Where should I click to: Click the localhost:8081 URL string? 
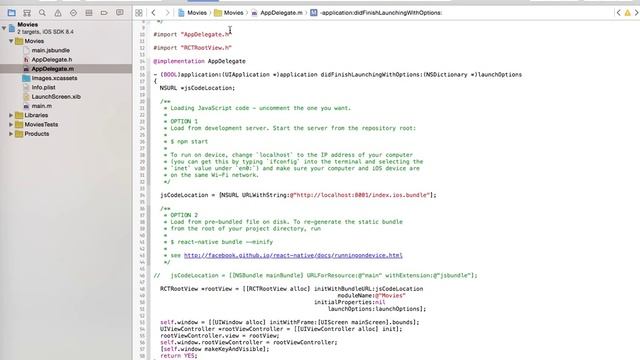coord(362,195)
